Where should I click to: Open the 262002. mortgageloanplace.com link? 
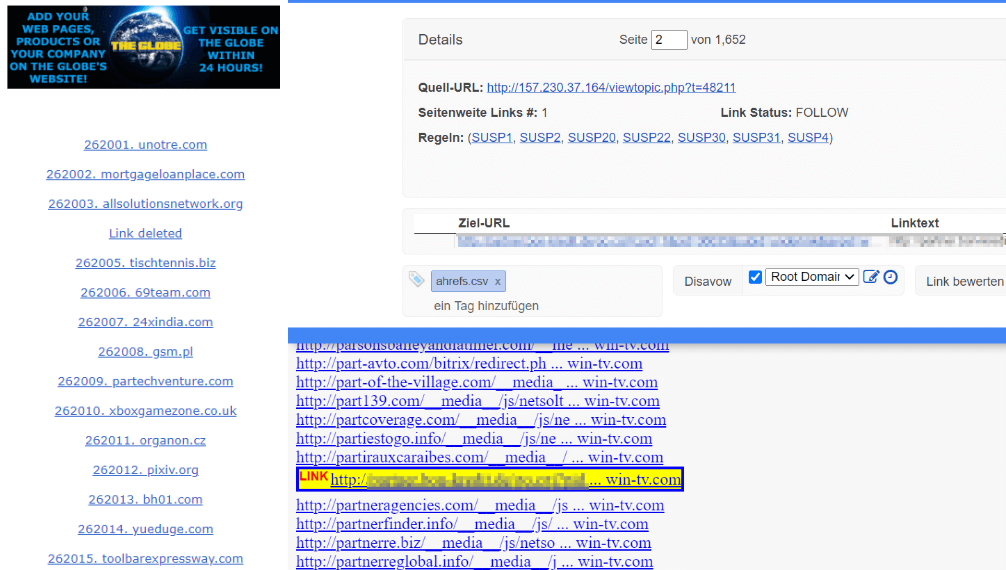click(x=146, y=174)
